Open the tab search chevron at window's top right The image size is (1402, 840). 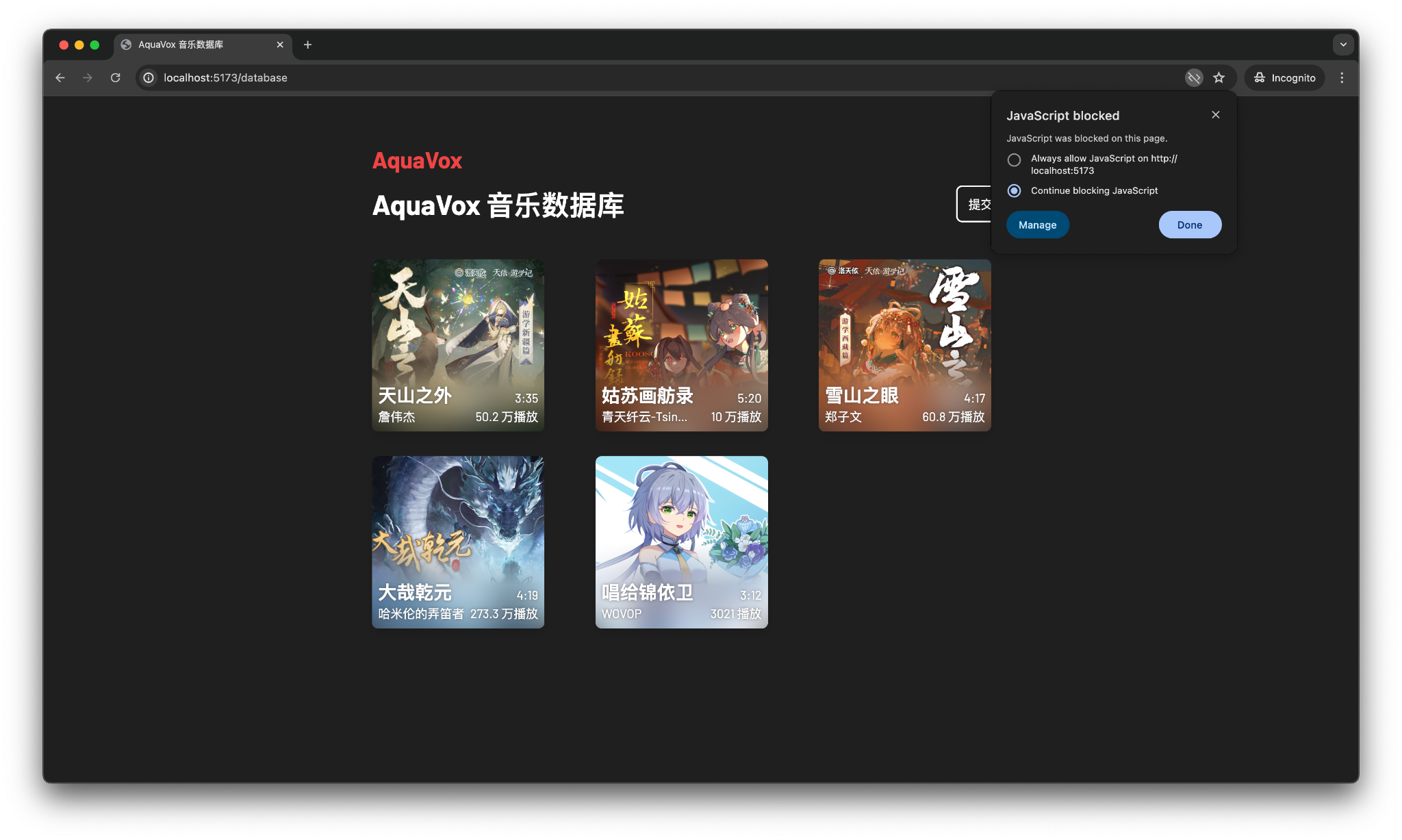(1344, 44)
